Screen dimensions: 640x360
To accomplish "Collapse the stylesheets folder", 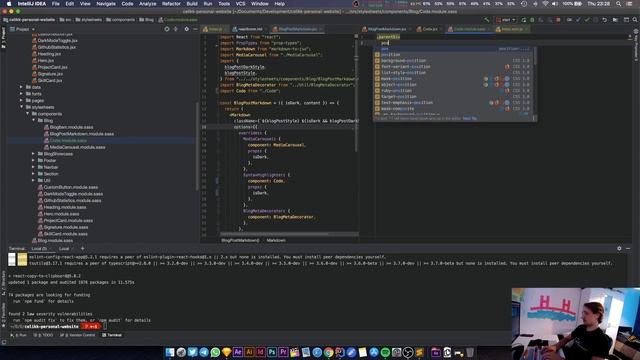I will tap(21, 107).
